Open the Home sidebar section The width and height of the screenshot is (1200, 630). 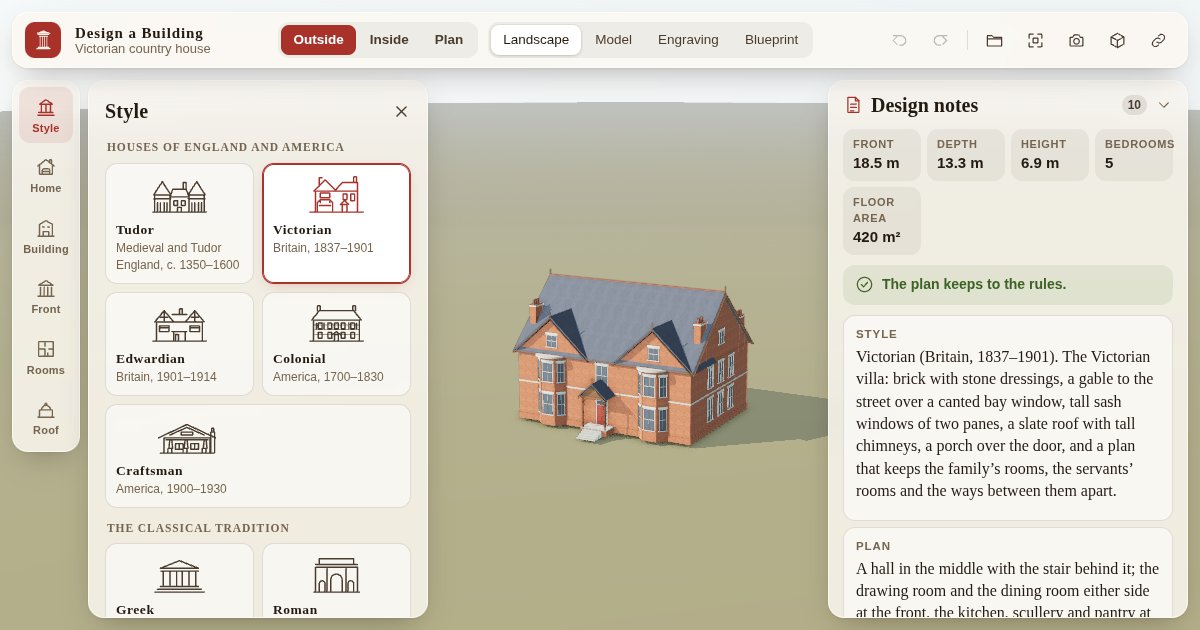click(x=46, y=176)
